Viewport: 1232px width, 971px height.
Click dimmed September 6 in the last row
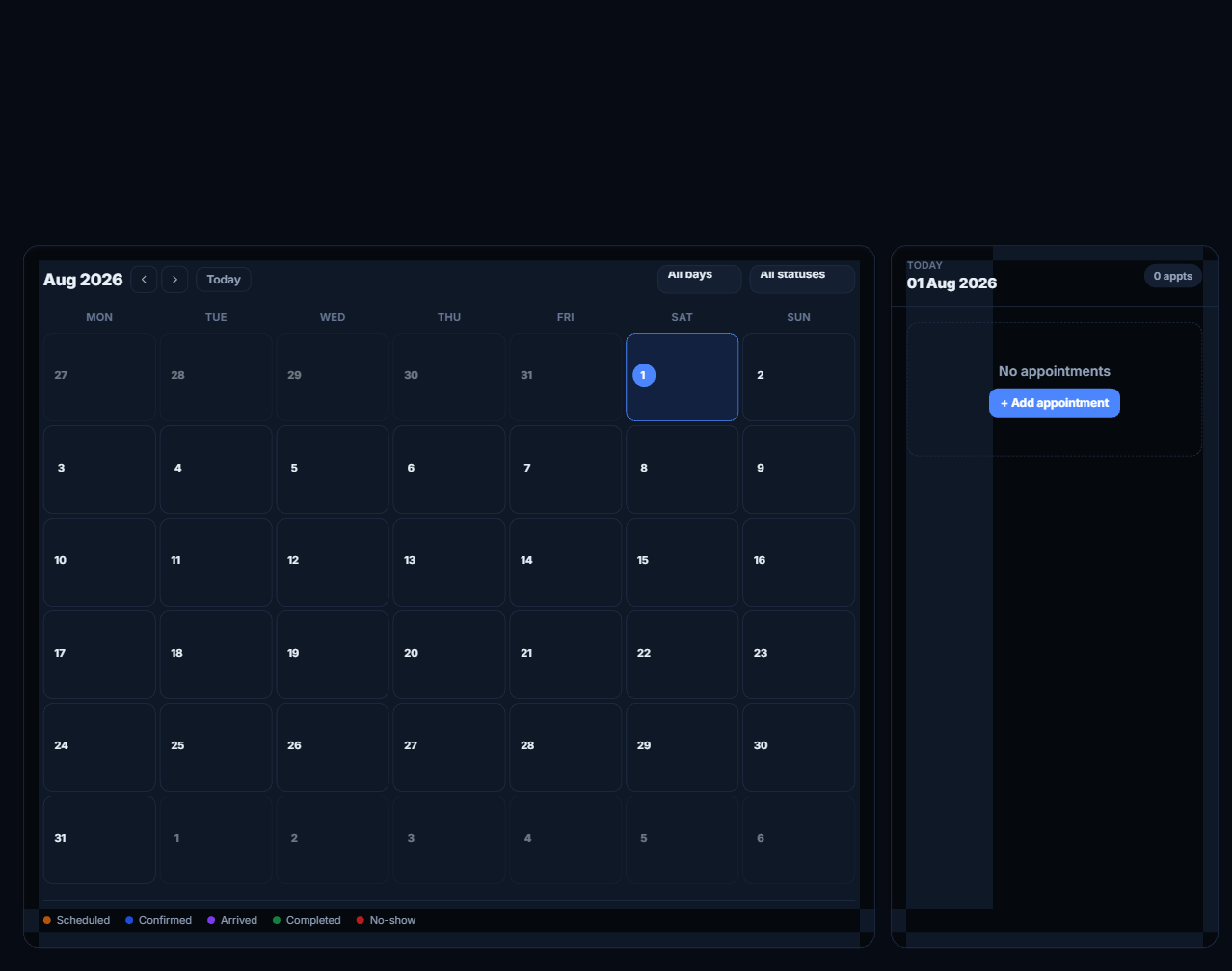point(799,840)
